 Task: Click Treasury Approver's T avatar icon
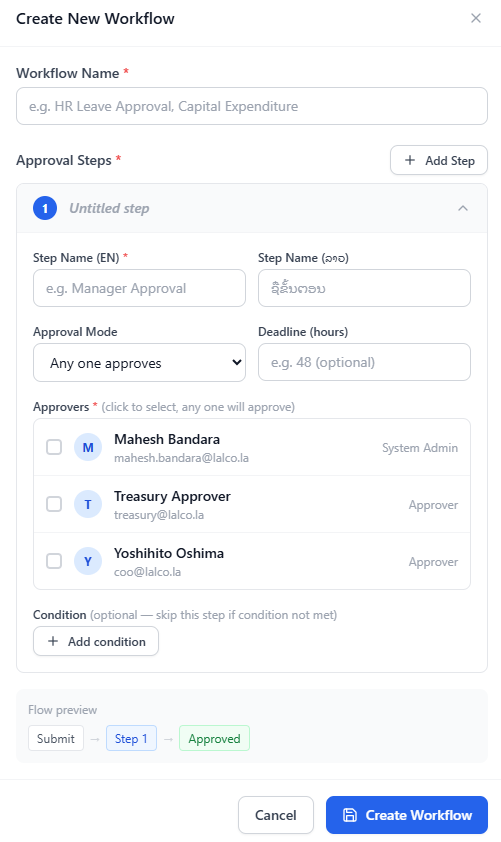88,504
